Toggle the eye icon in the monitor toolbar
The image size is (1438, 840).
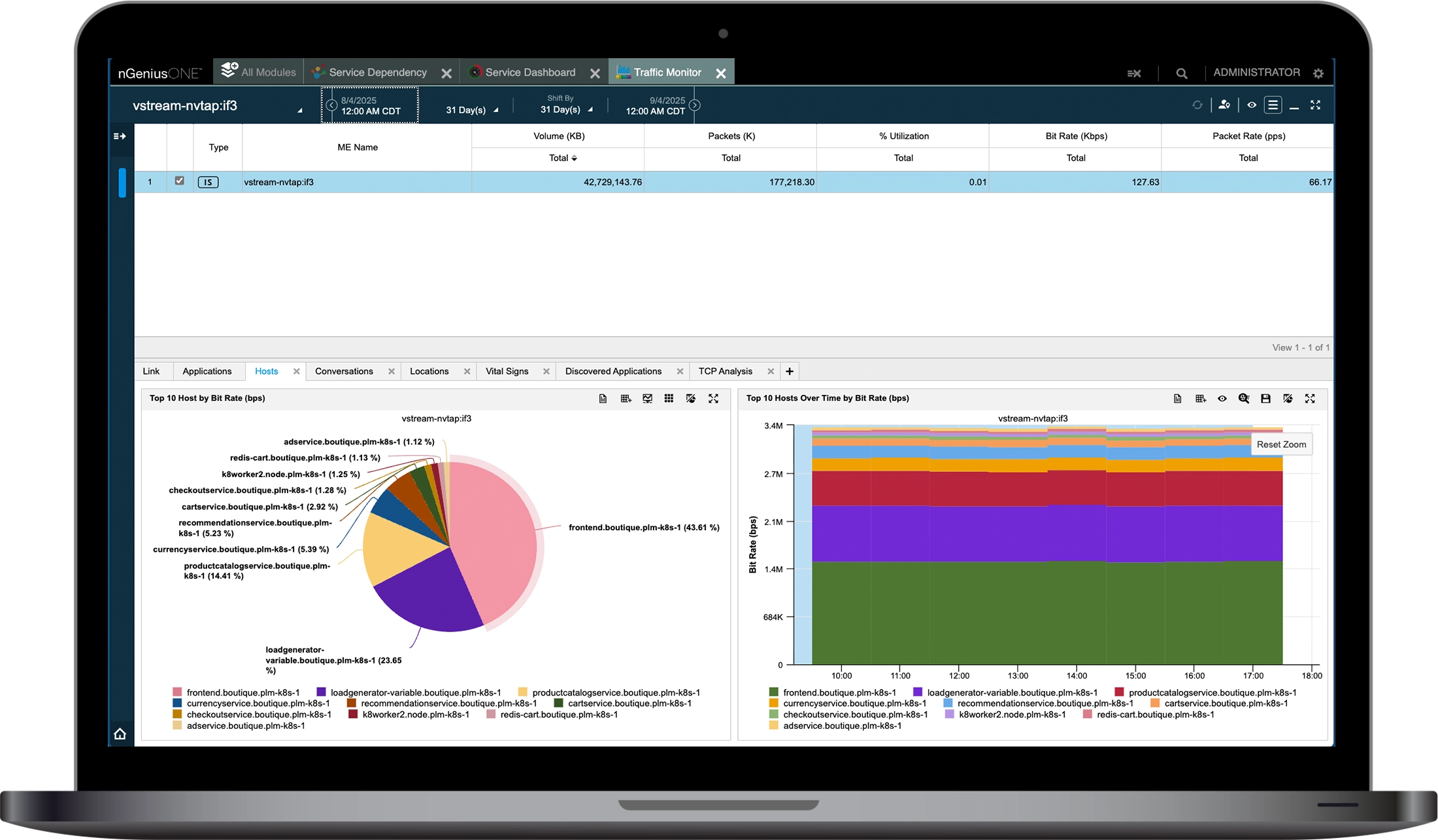tap(1252, 105)
